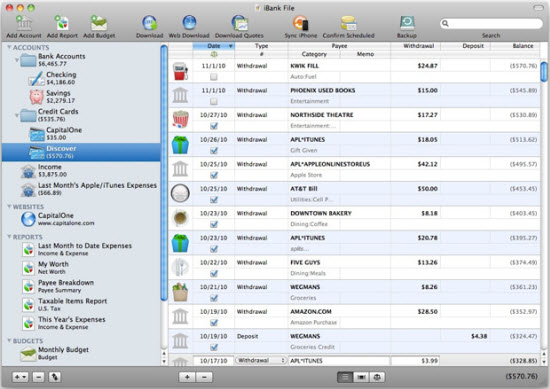The height and width of the screenshot is (389, 550).
Task: Check the cleared box for KWIK FILL
Action: tap(214, 77)
